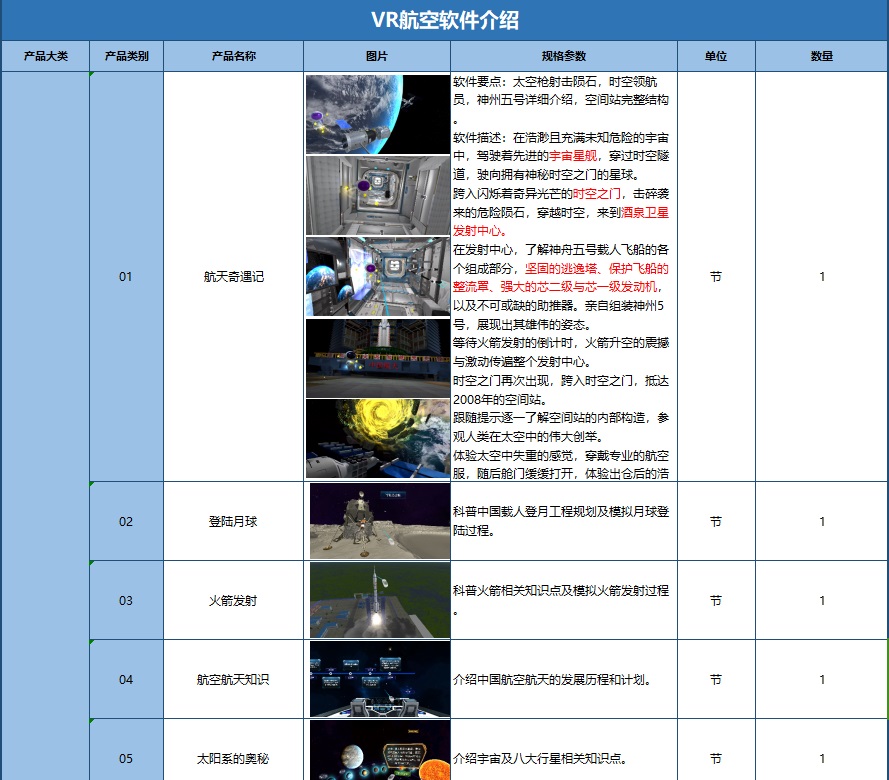
Task: Click the aerospace timeline cockpit image
Action: (380, 679)
